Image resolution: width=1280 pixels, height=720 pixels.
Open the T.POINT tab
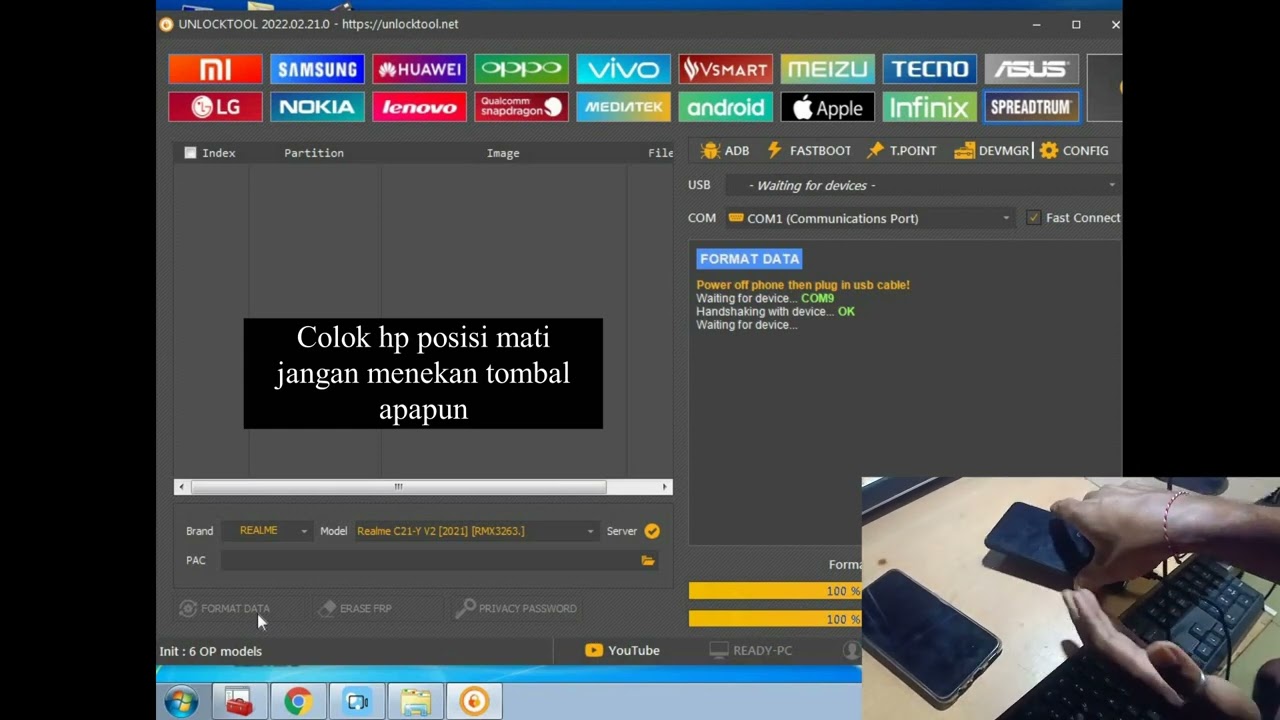[x=902, y=151]
